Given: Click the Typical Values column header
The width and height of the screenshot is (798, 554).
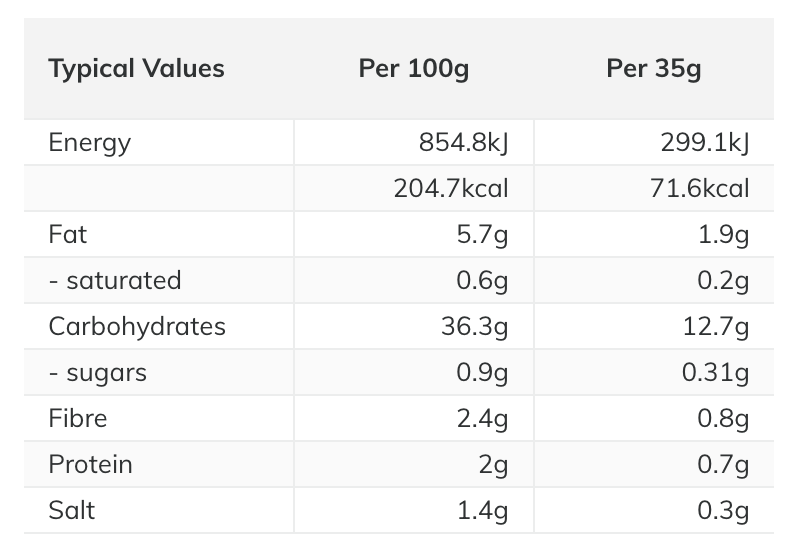Looking at the screenshot, I should (136, 69).
